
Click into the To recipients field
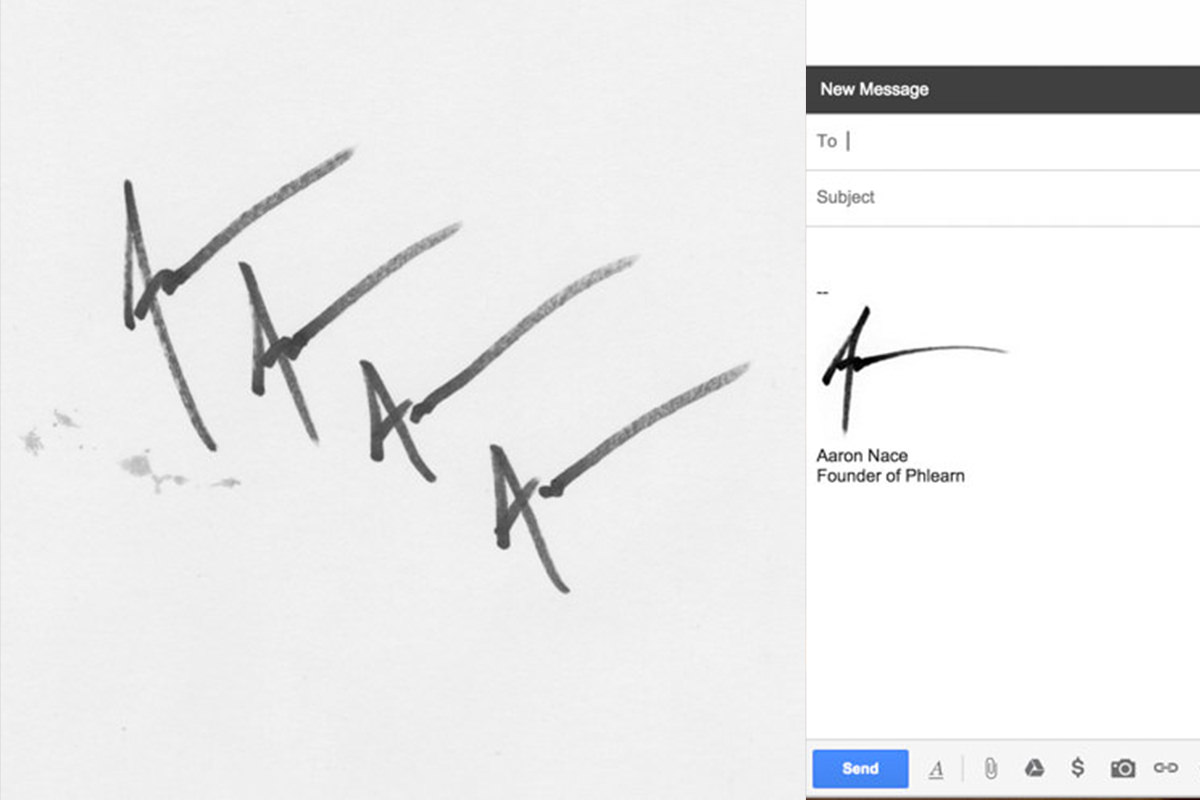click(1003, 141)
